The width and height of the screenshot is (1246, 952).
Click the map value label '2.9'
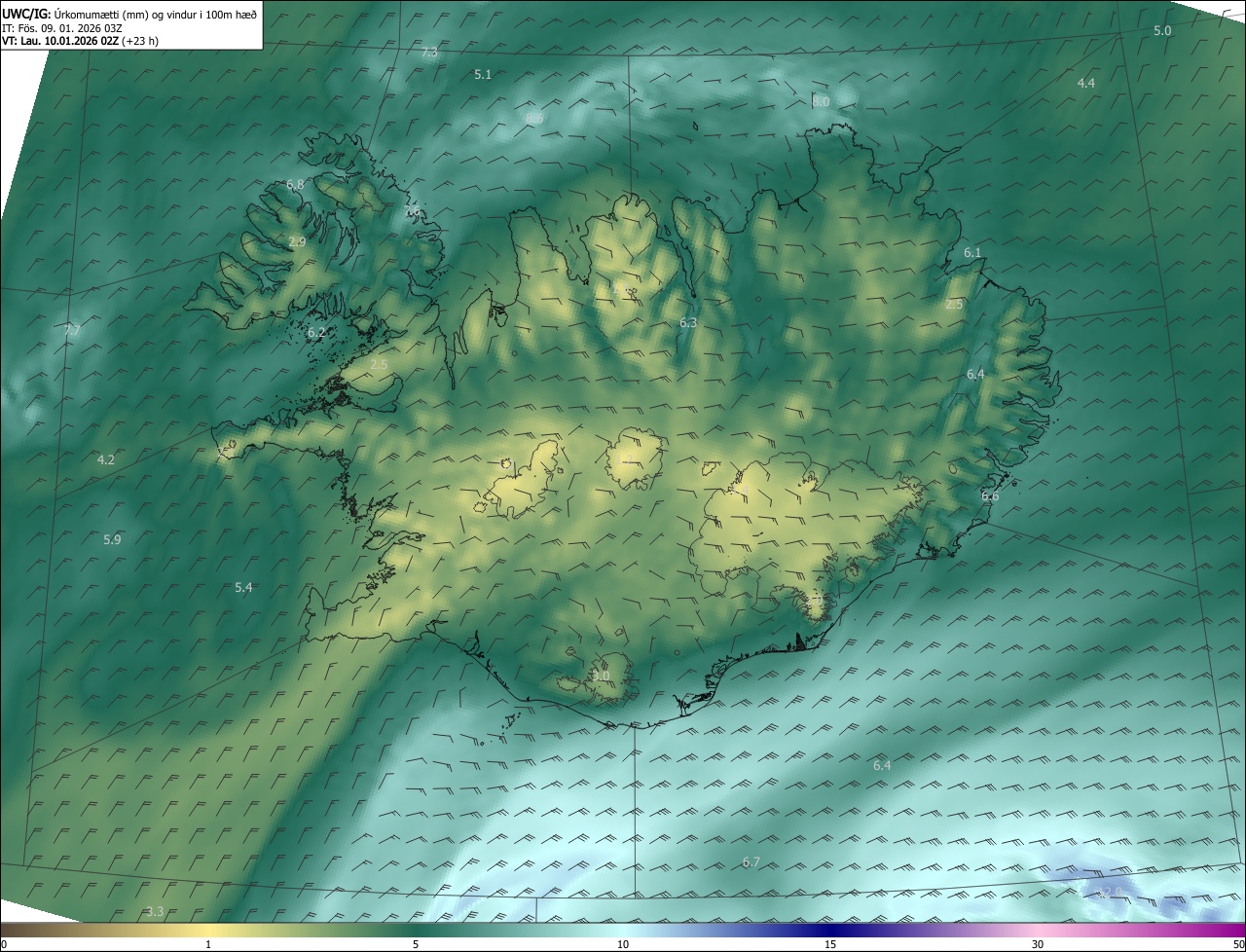[298, 242]
